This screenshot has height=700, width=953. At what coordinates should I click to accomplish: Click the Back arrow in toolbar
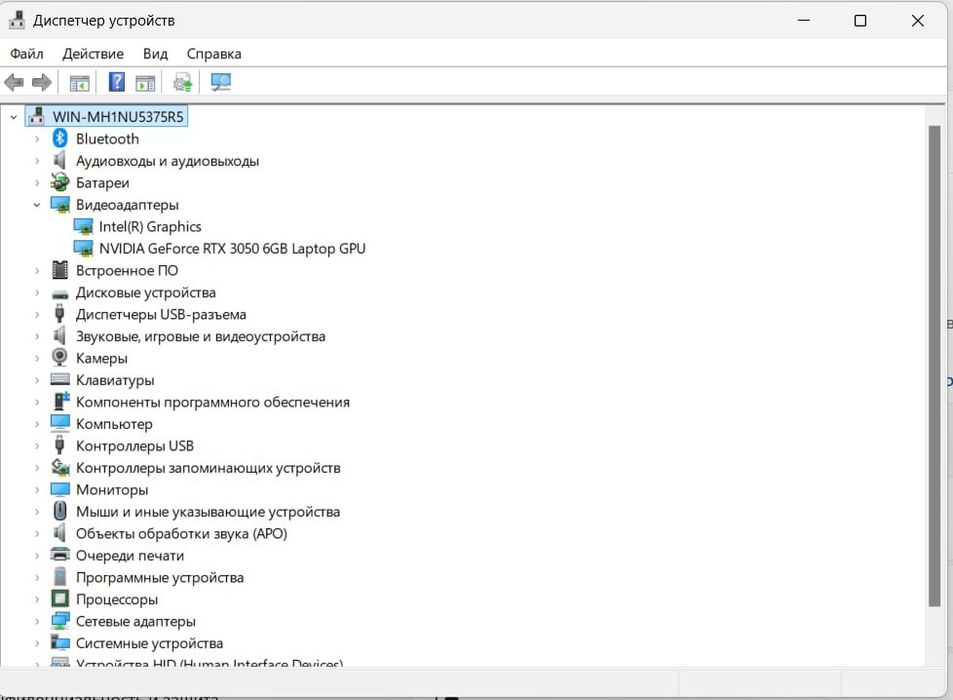pos(14,82)
